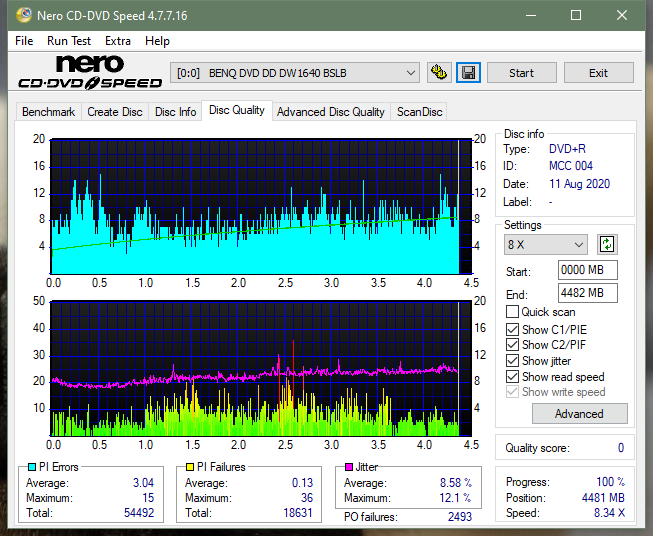Click the disc ID MCC 004
The width and height of the screenshot is (653, 536).
point(571,166)
